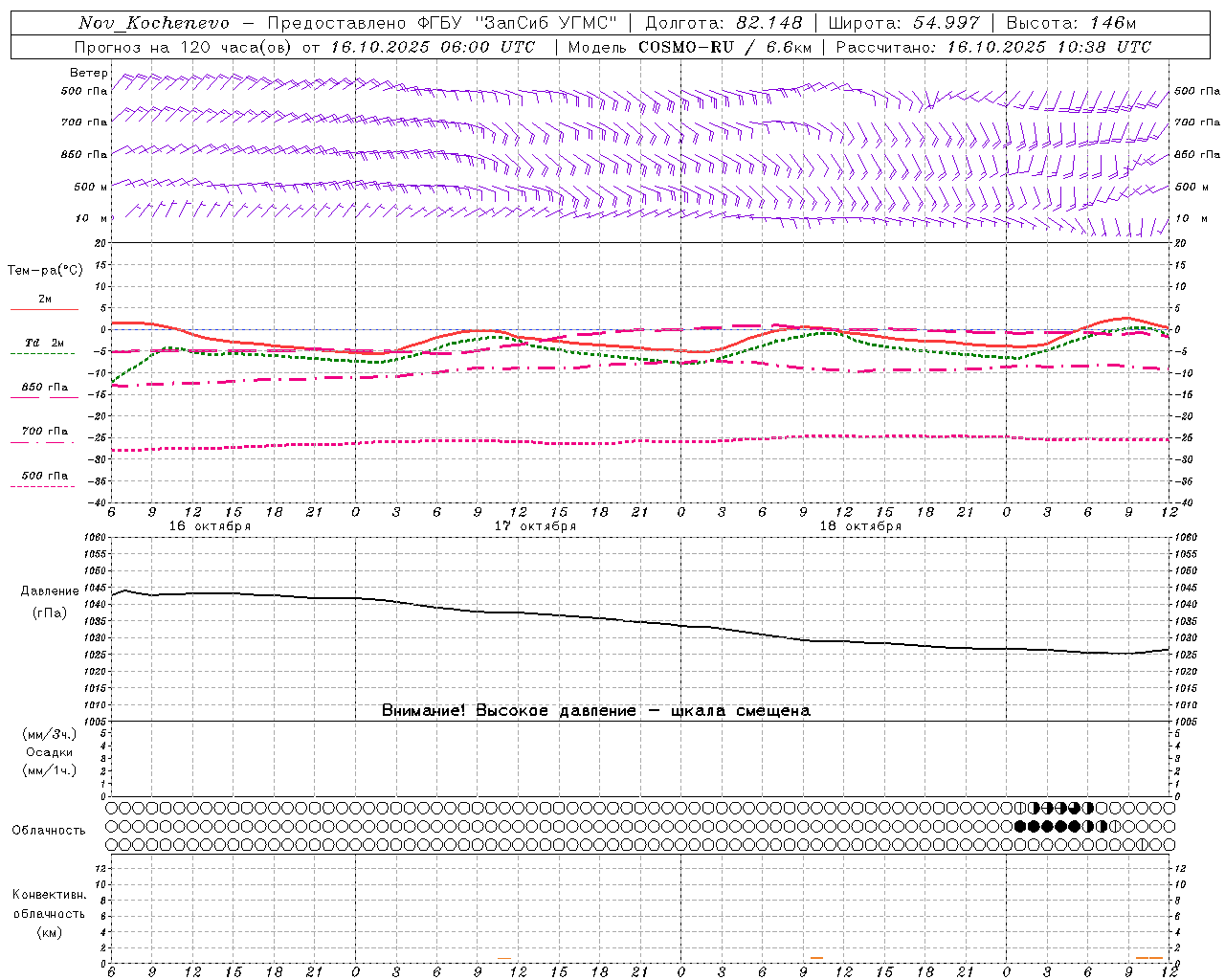Viewport: 1225px width, 980px height.
Task: Click the "Давление" pressure panel label
Action: point(50,591)
